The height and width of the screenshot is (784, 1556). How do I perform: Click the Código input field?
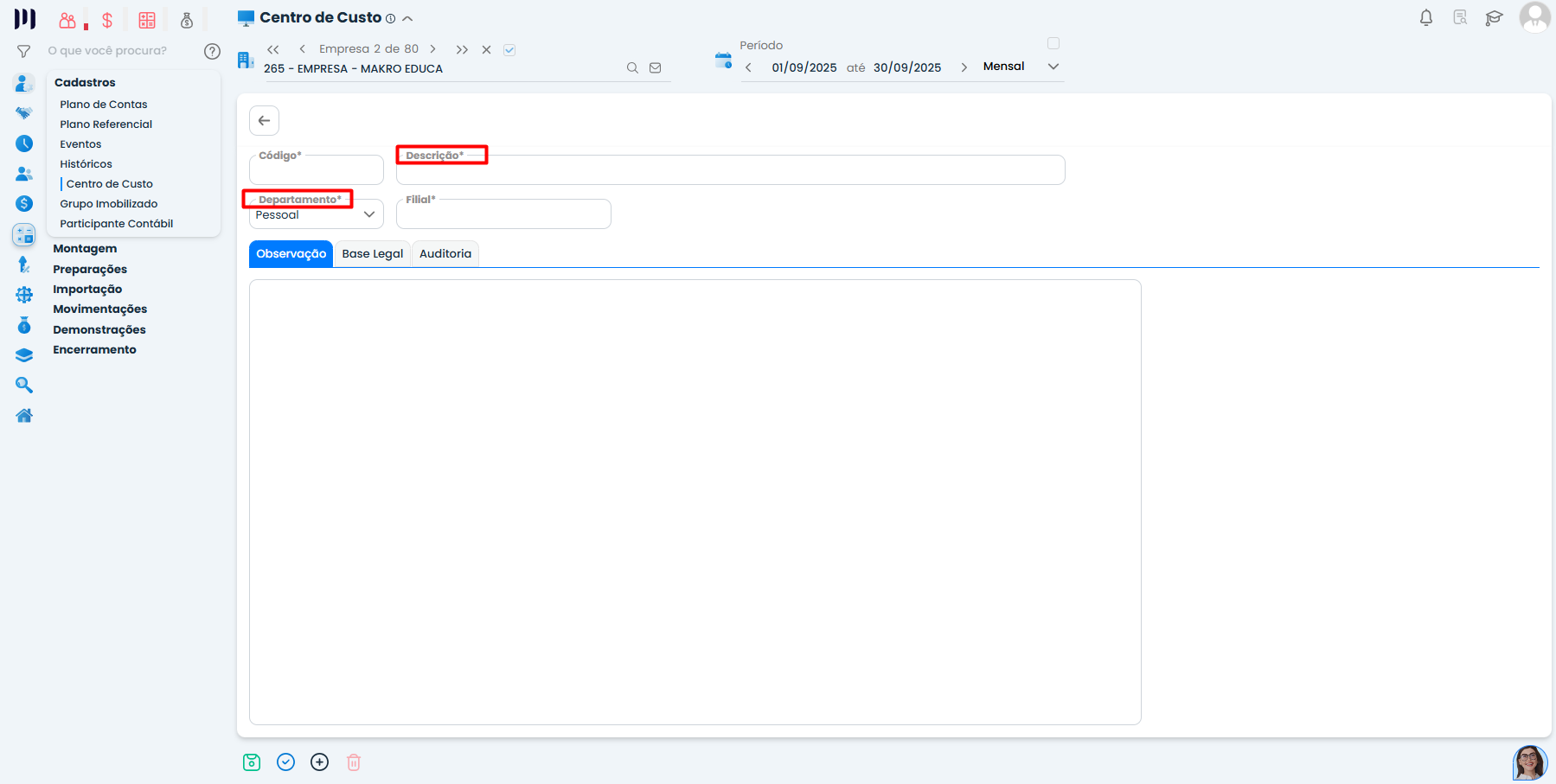(x=317, y=169)
